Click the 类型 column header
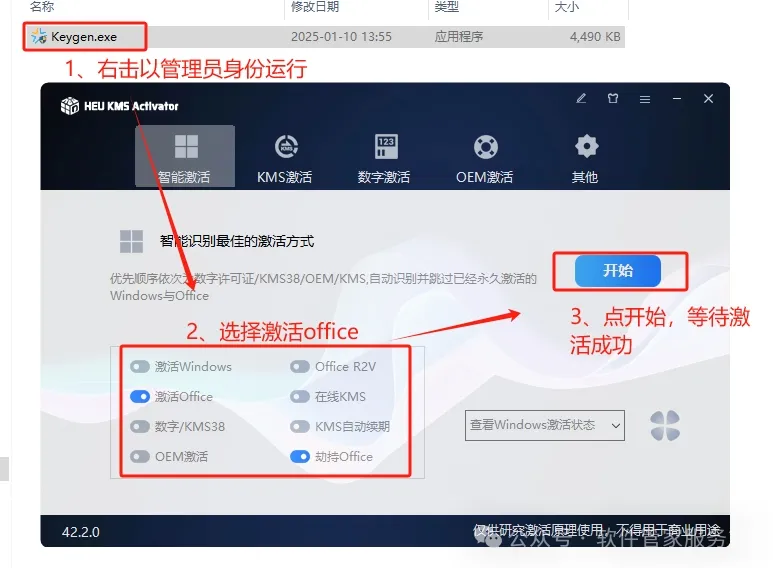Viewport: 773px width, 568px height. pos(447,7)
